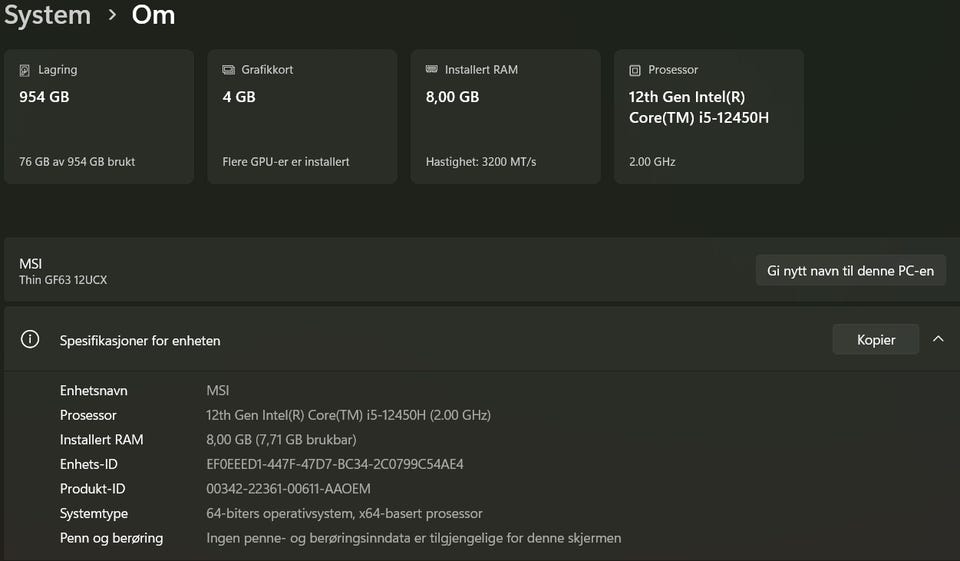Copy device specifications with the Kopier button
The height and width of the screenshot is (561, 960).
click(x=876, y=339)
